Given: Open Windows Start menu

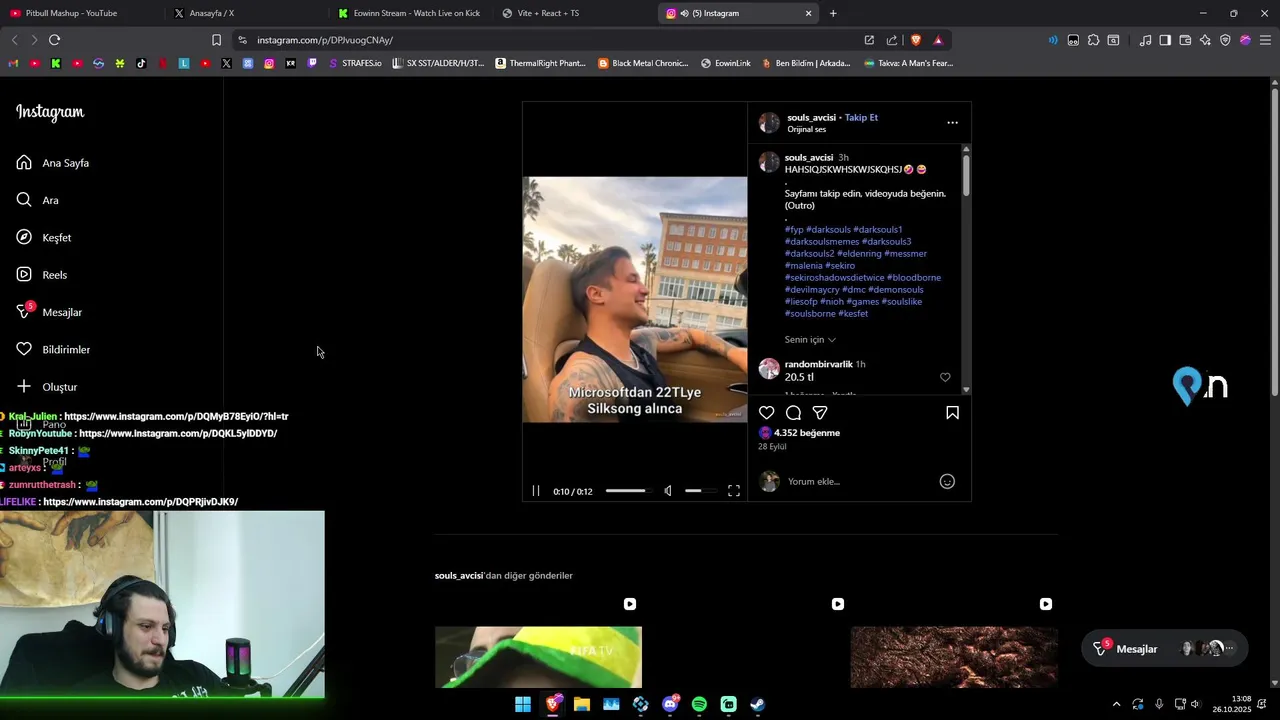Looking at the screenshot, I should point(523,704).
